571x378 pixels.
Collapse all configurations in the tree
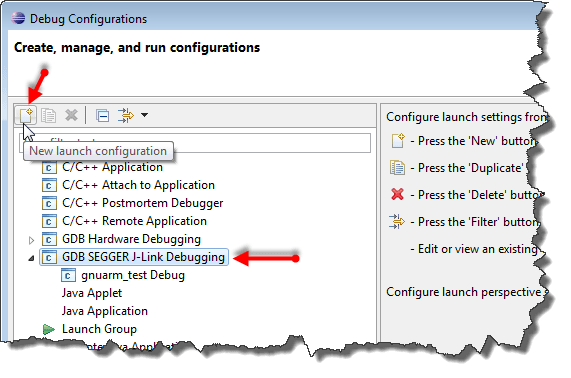(x=102, y=116)
